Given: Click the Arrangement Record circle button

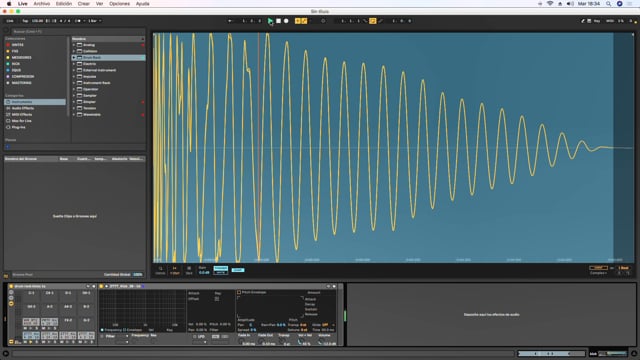Looking at the screenshot, I should tap(286, 21).
